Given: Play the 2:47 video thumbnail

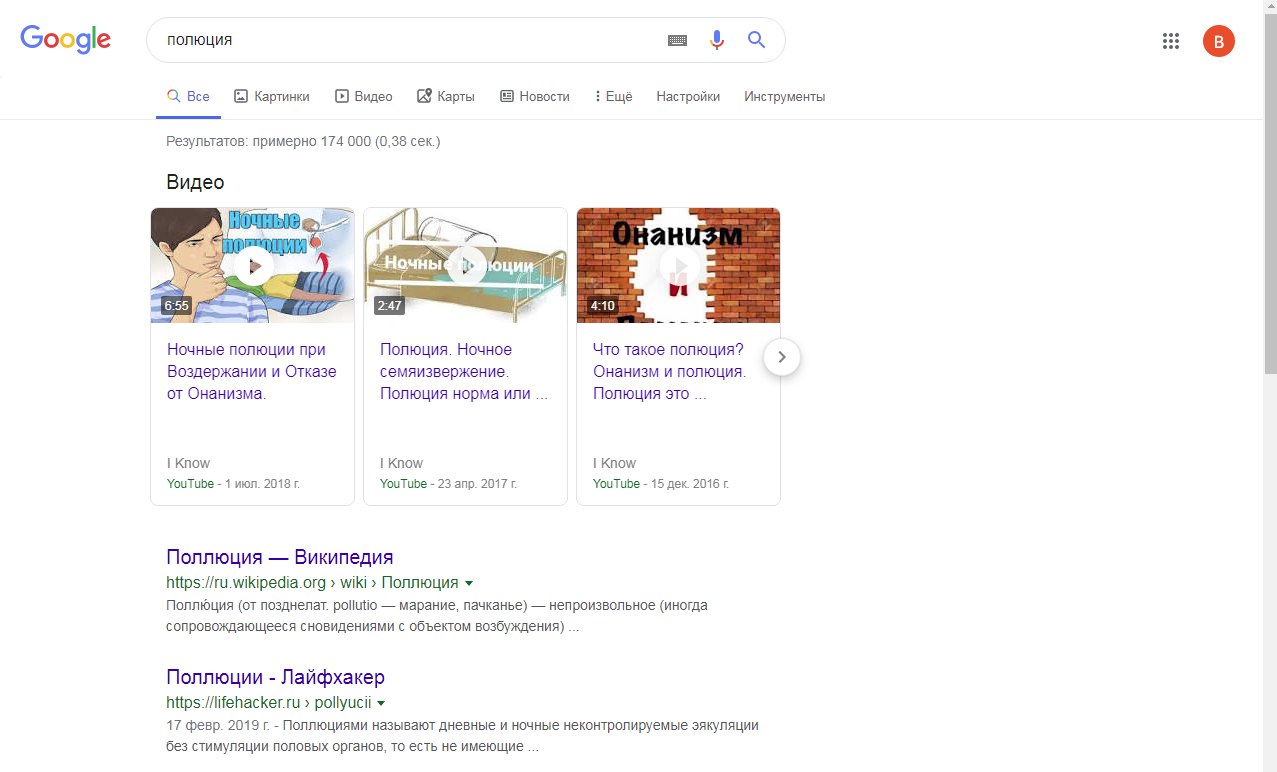Looking at the screenshot, I should pos(465,265).
